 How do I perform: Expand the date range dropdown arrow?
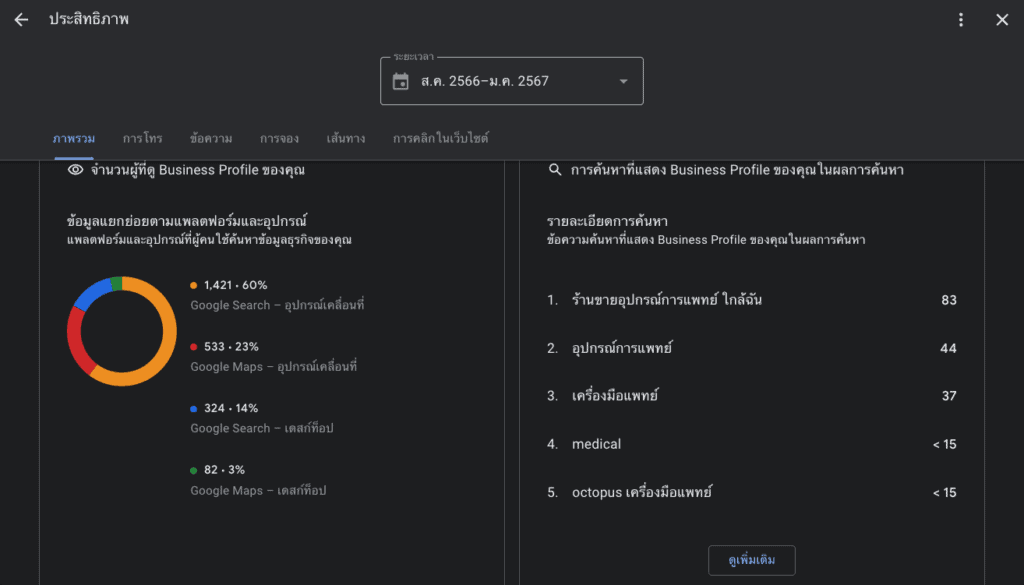[x=623, y=82]
